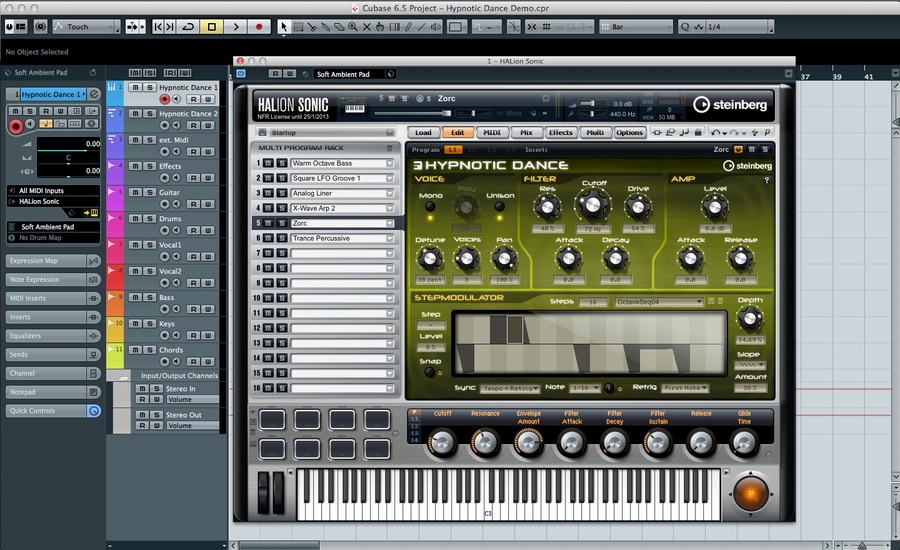
Task: Click the pitch bend wheel
Action: (x=263, y=493)
